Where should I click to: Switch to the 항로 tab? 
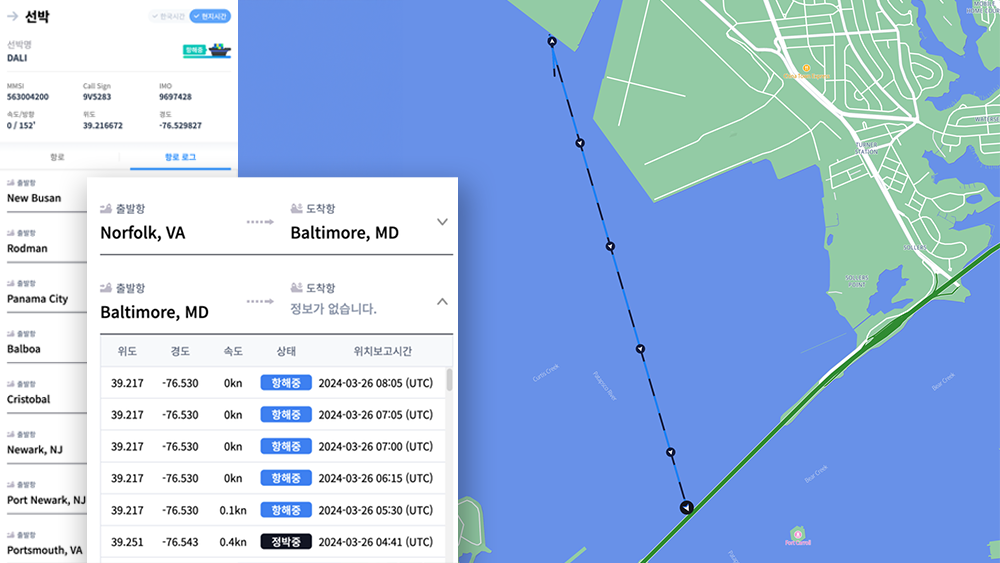[57, 157]
